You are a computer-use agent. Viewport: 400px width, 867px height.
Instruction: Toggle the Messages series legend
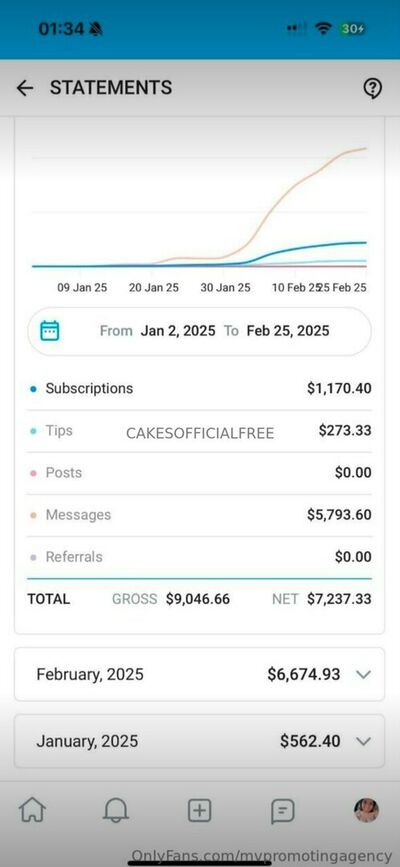(x=70, y=515)
